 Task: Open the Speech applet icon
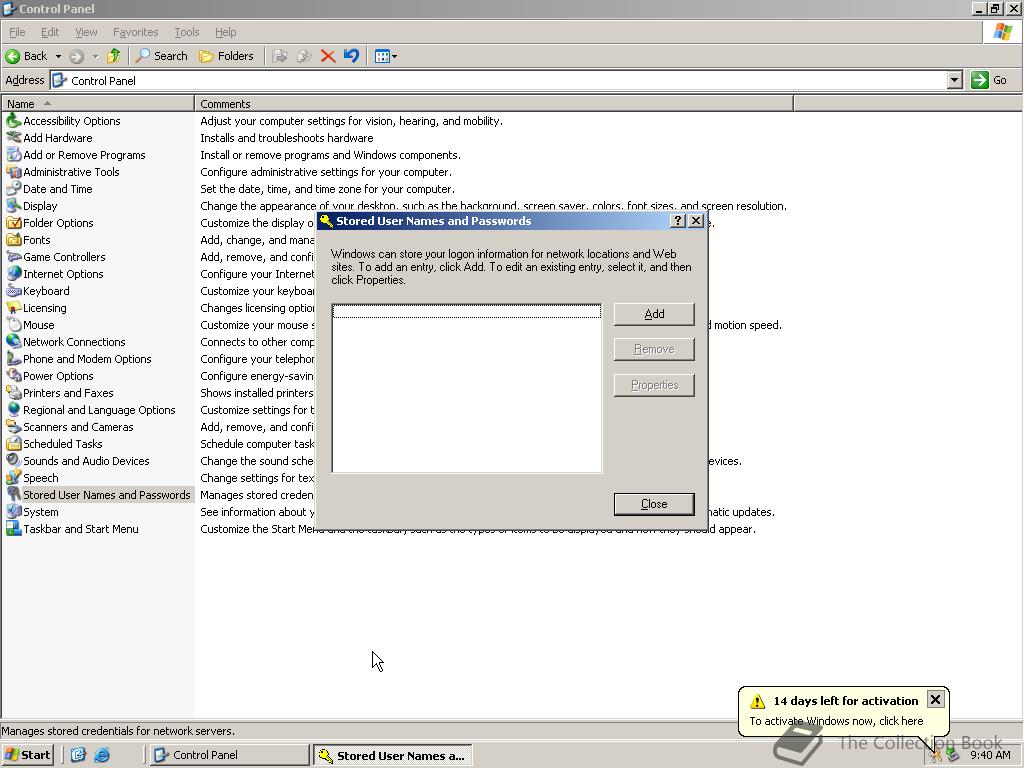click(x=14, y=477)
